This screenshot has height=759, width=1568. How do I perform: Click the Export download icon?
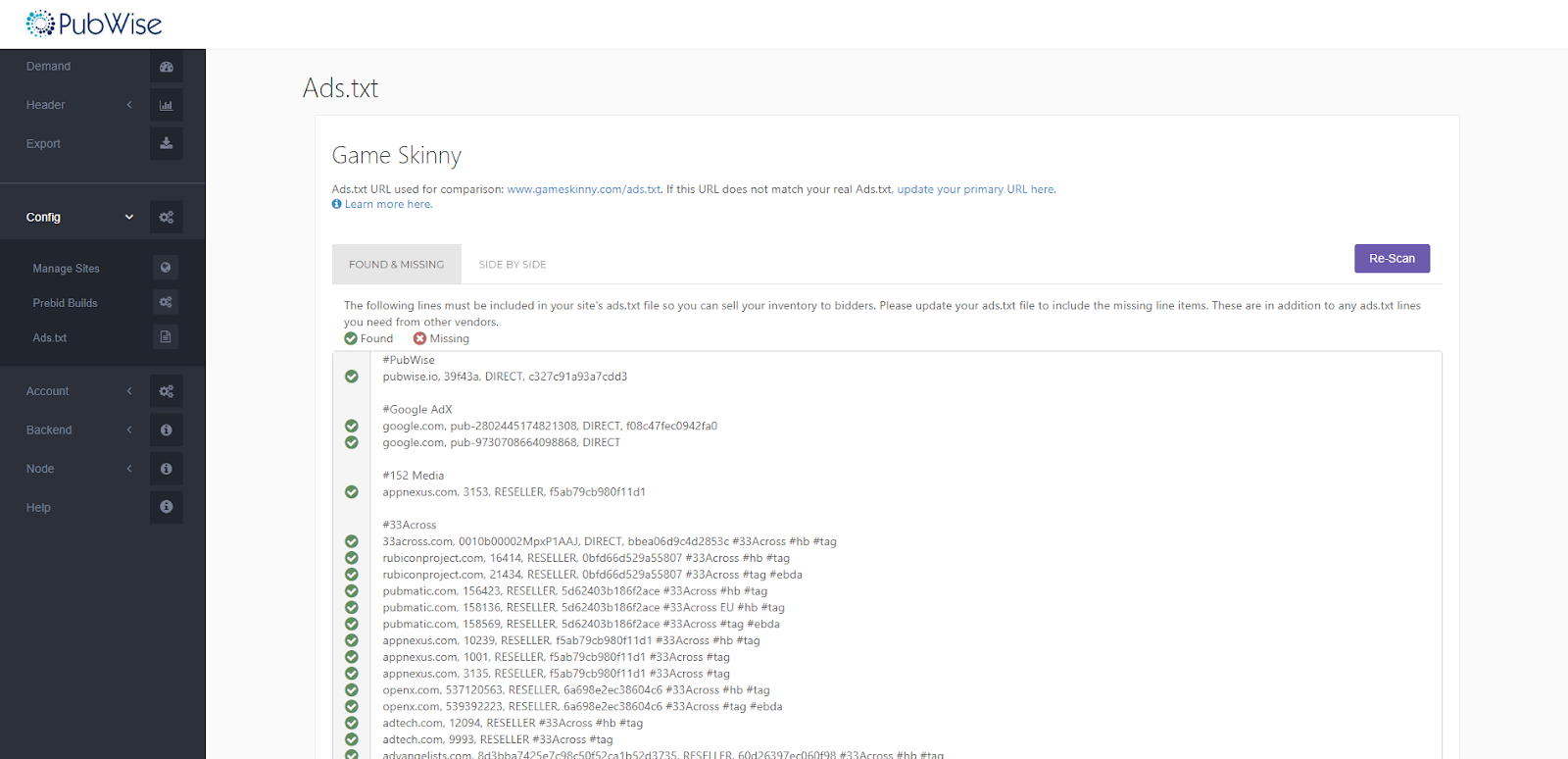point(167,143)
